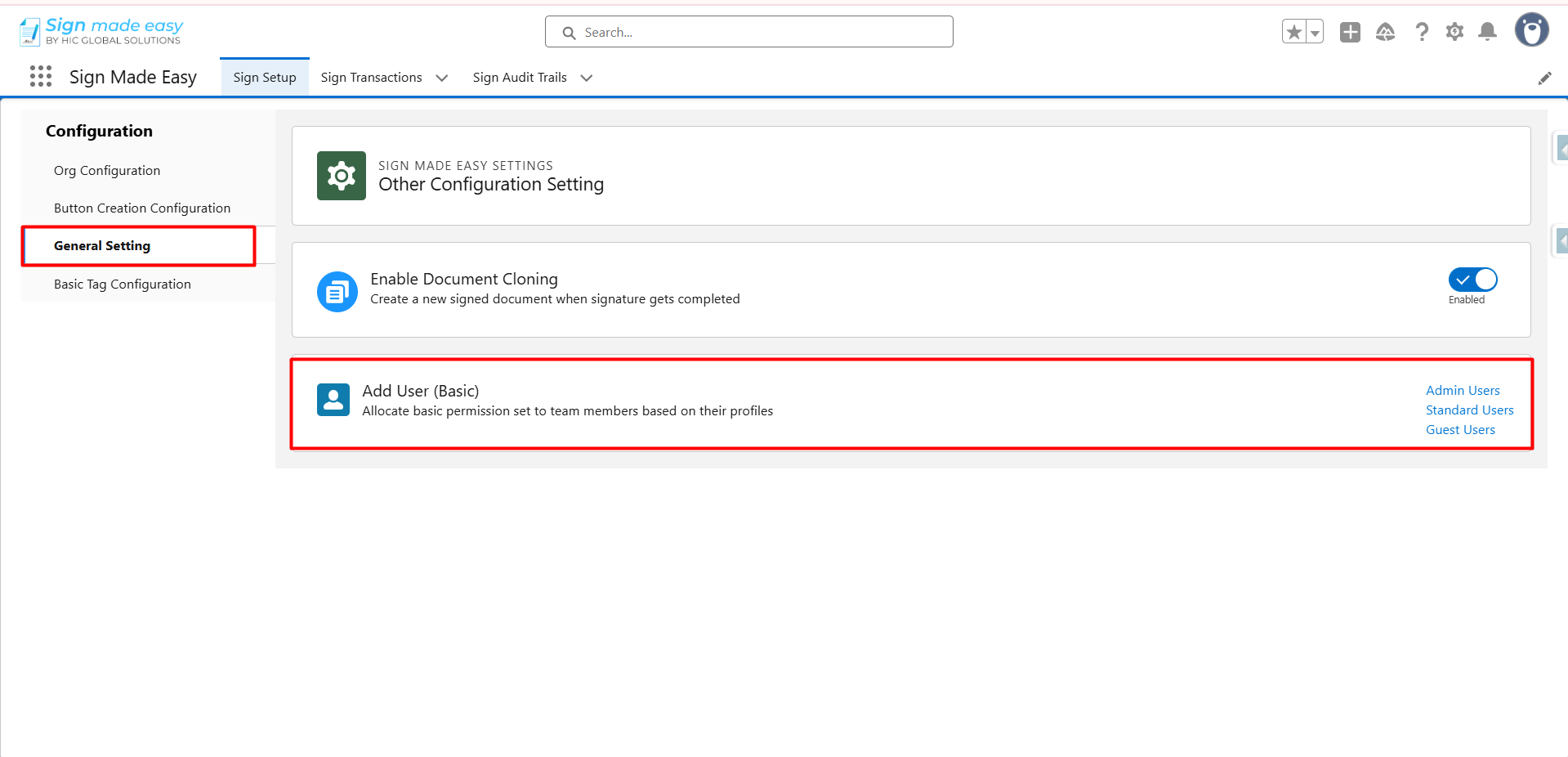Select Org Configuration in the sidebar
This screenshot has height=757, width=1568.
pyautogui.click(x=107, y=171)
